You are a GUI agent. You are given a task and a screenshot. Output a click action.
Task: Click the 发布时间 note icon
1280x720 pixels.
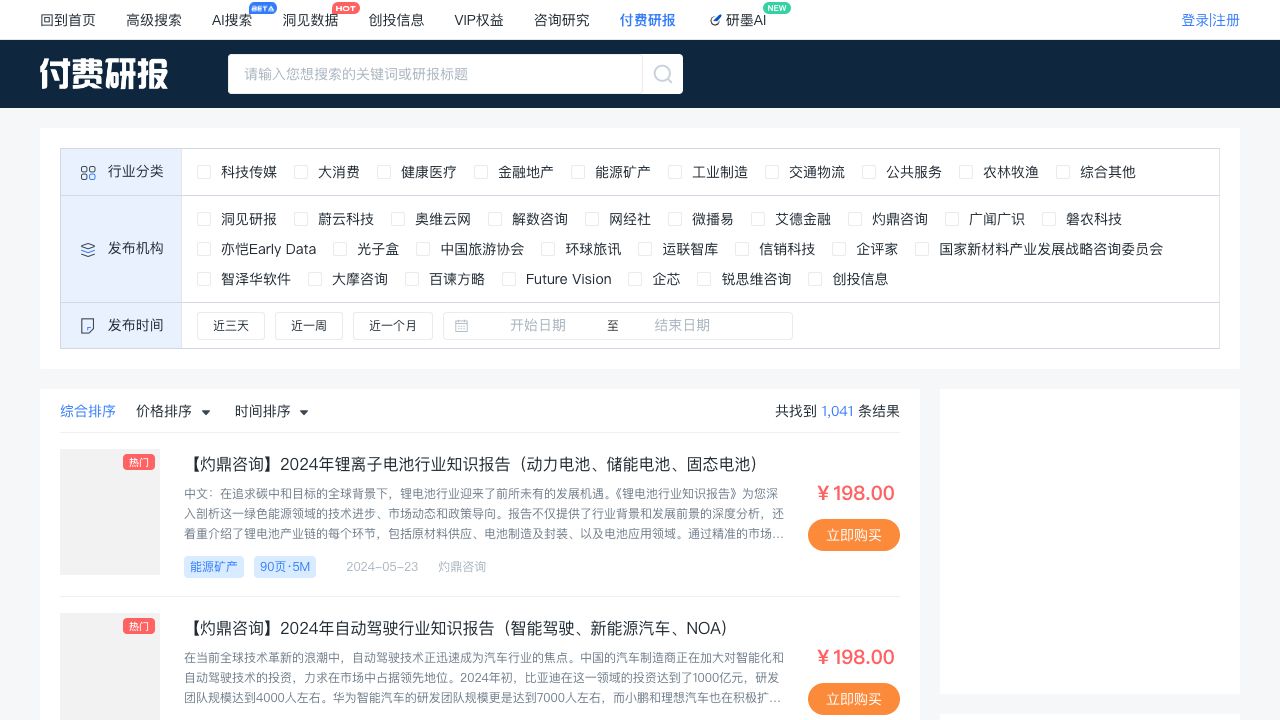88,326
